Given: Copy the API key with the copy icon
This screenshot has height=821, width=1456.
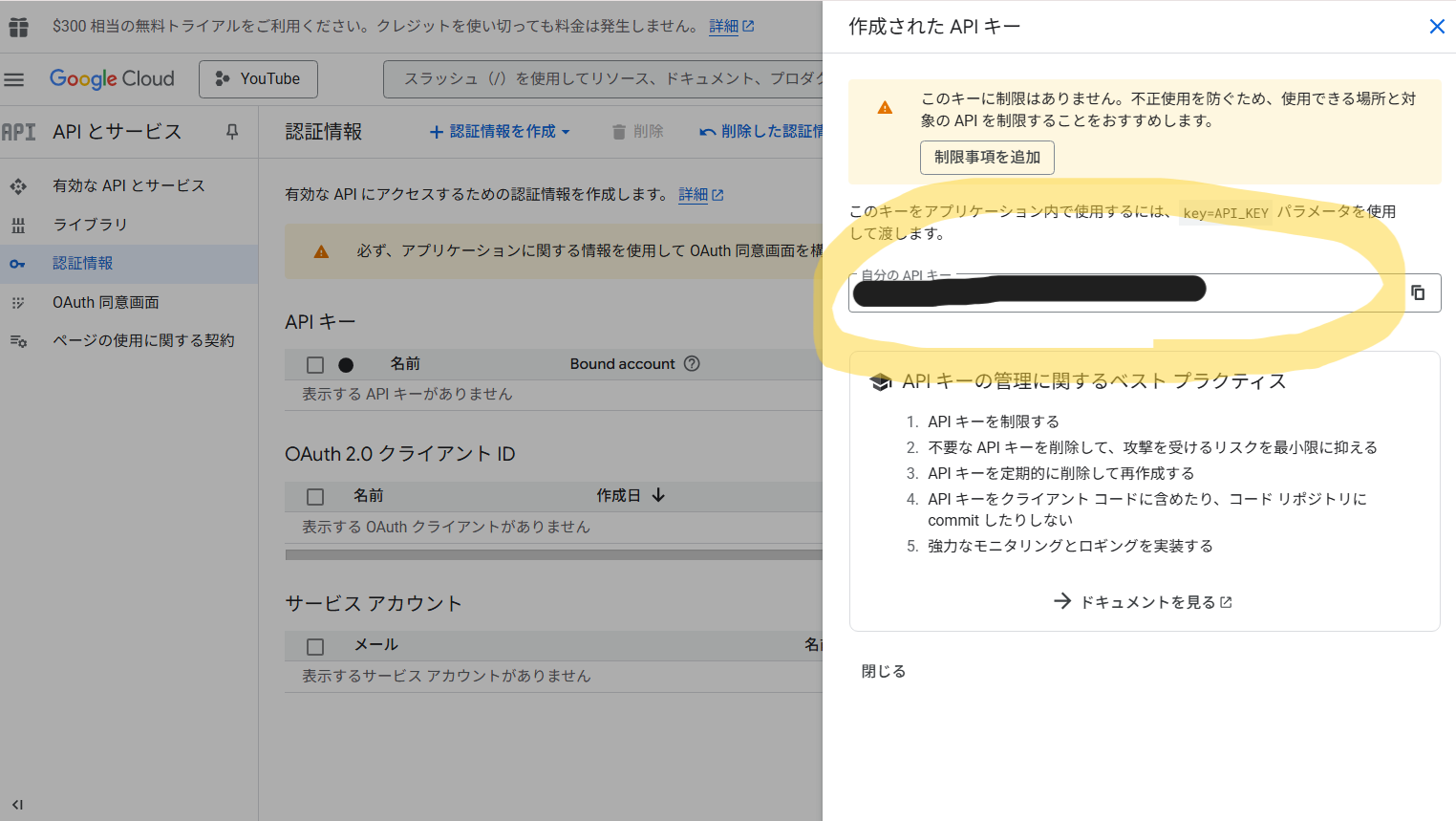Looking at the screenshot, I should tap(1418, 292).
